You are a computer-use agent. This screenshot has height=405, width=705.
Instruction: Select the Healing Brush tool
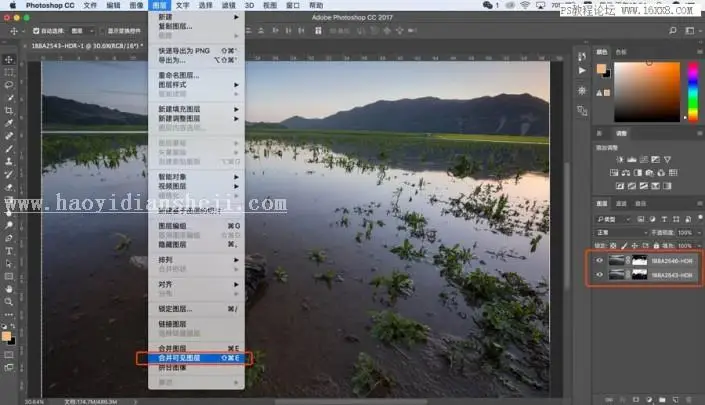tap(9, 136)
